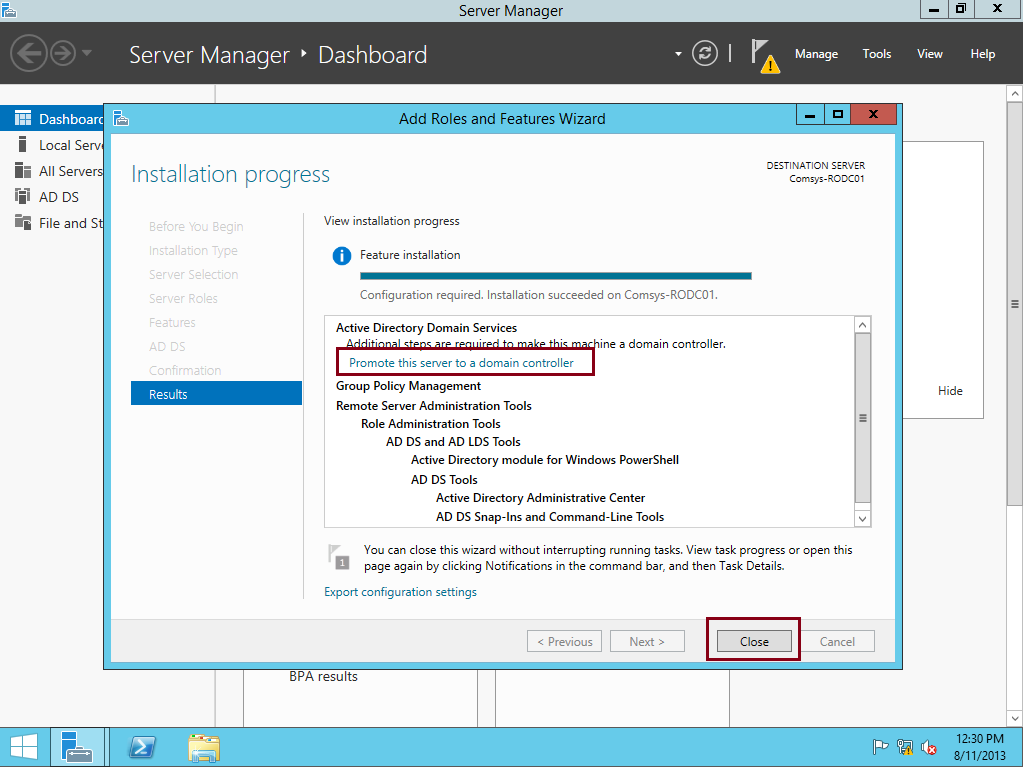This screenshot has width=1023, height=767.
Task: Click the feature installation progress bar
Action: (555, 276)
